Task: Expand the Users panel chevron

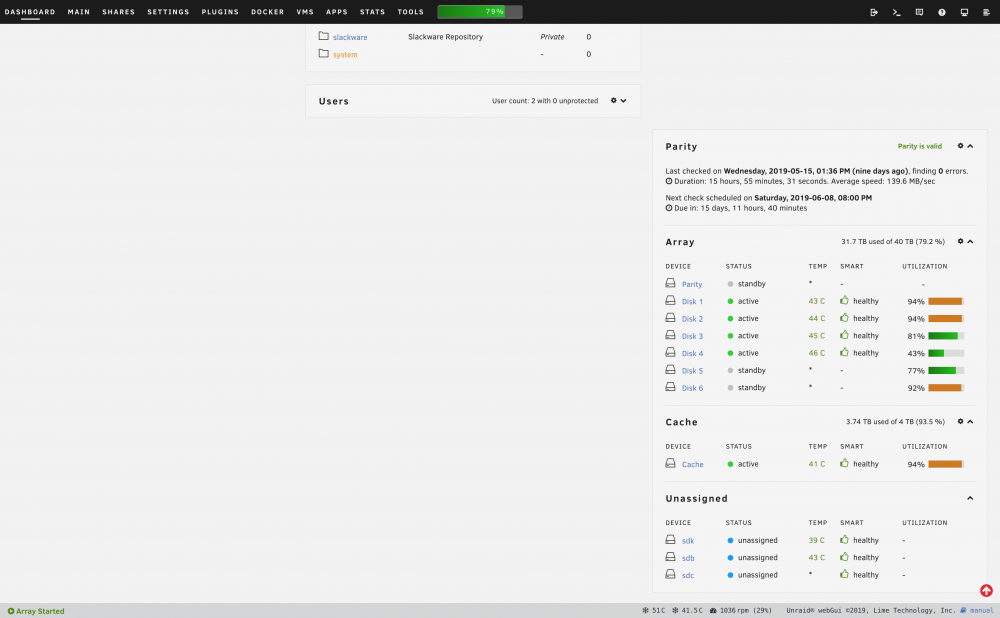Action: [x=623, y=101]
